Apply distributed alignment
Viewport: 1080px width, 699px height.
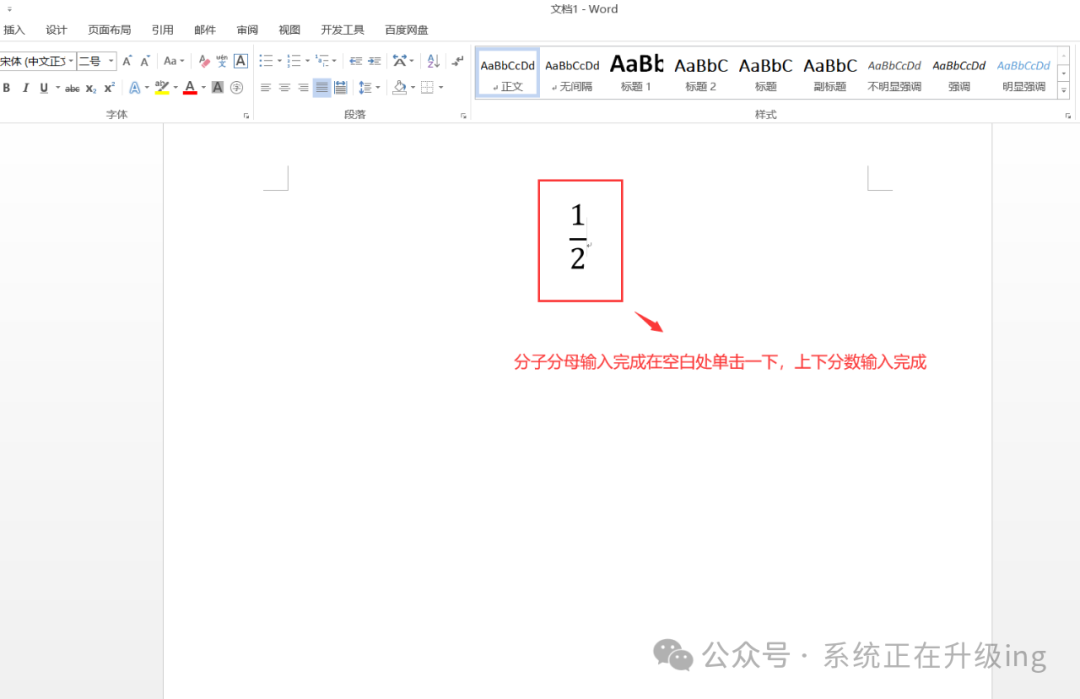tap(340, 87)
